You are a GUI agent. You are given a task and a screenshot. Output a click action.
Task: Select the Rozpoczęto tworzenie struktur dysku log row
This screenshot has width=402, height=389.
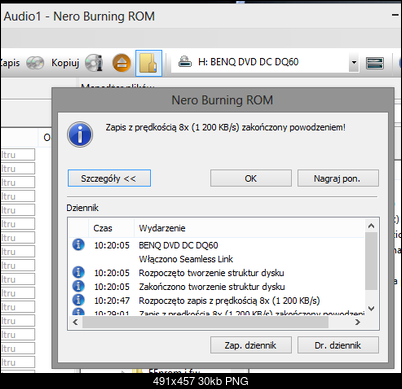pos(217,273)
